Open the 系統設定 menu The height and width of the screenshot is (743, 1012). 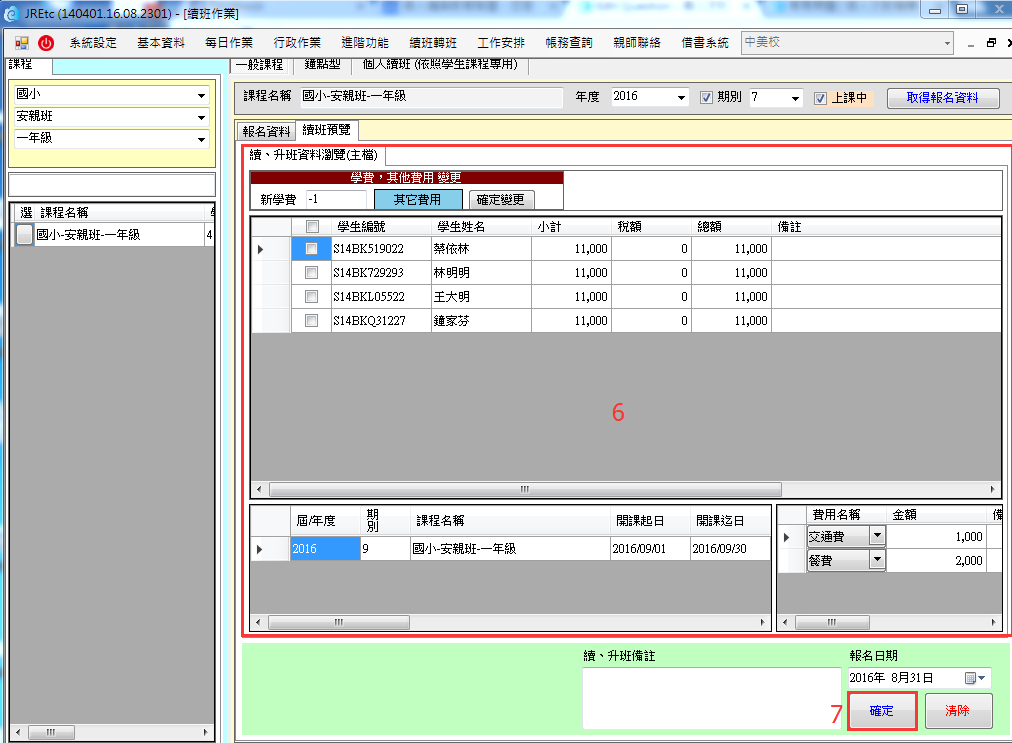93,43
